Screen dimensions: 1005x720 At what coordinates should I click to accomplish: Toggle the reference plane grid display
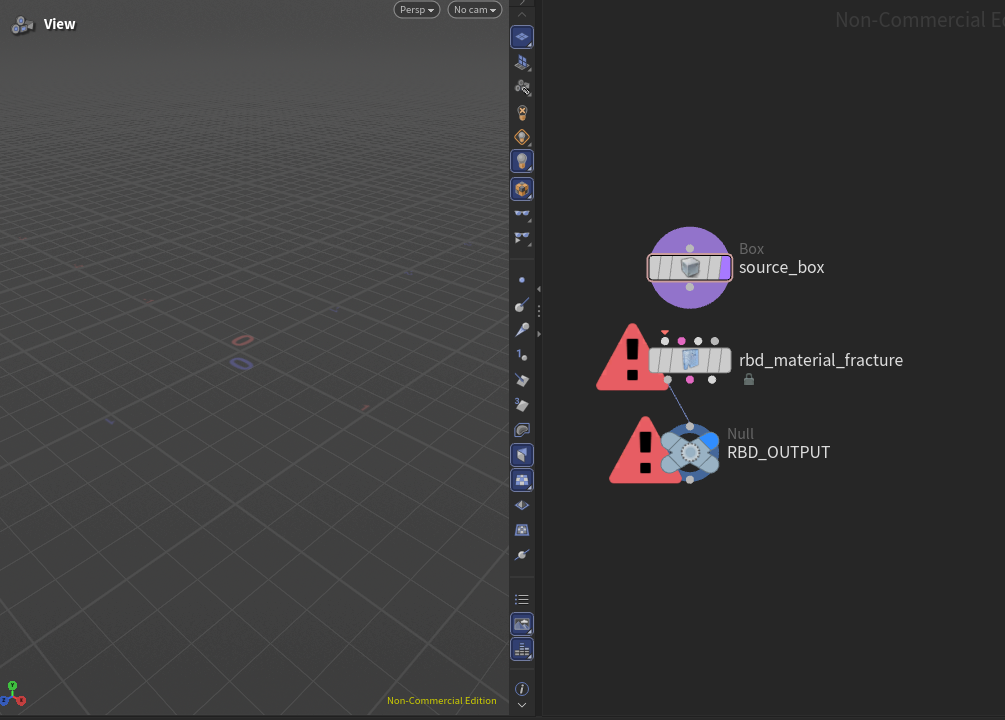tap(522, 37)
